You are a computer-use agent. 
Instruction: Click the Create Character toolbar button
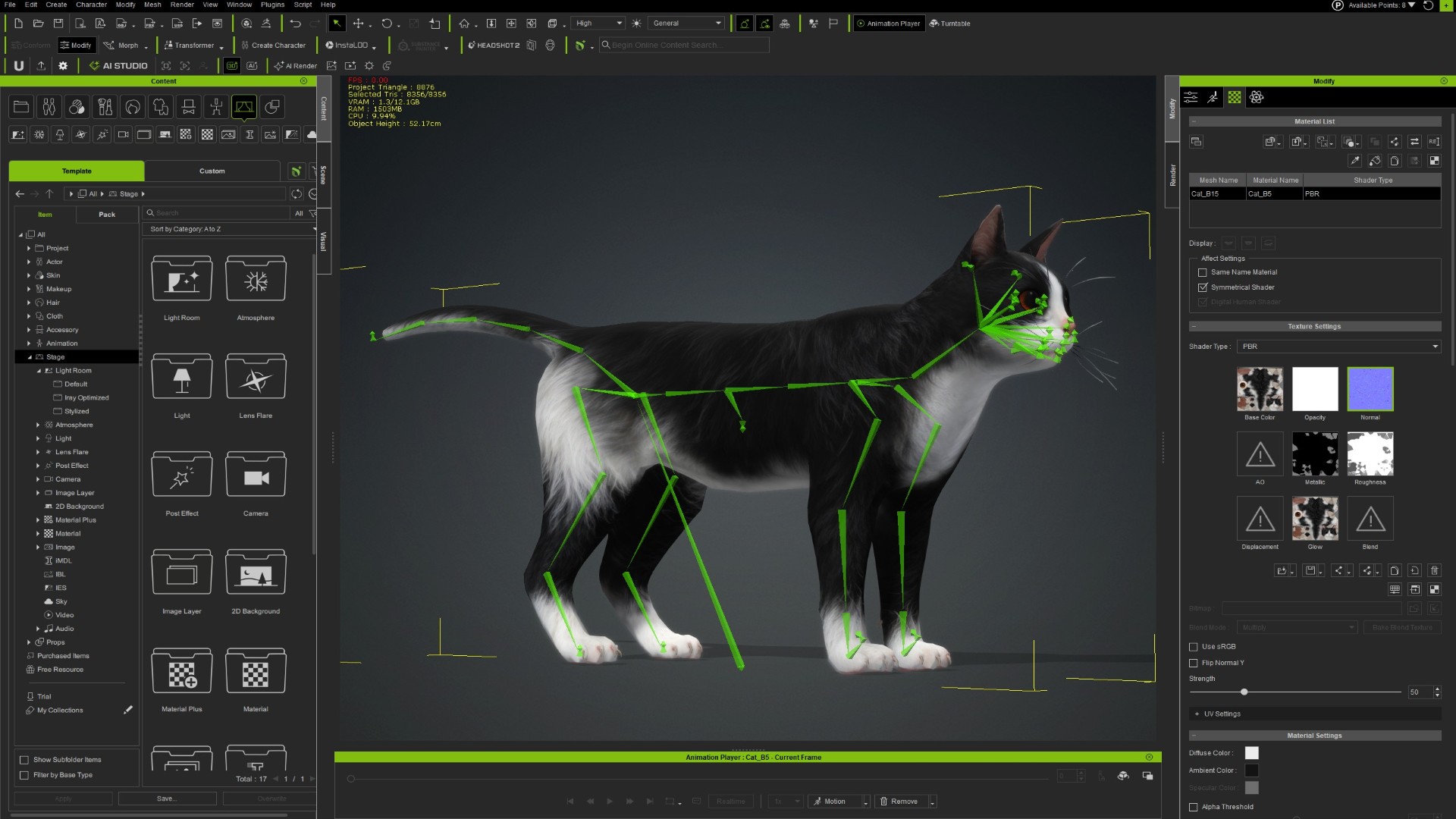274,45
